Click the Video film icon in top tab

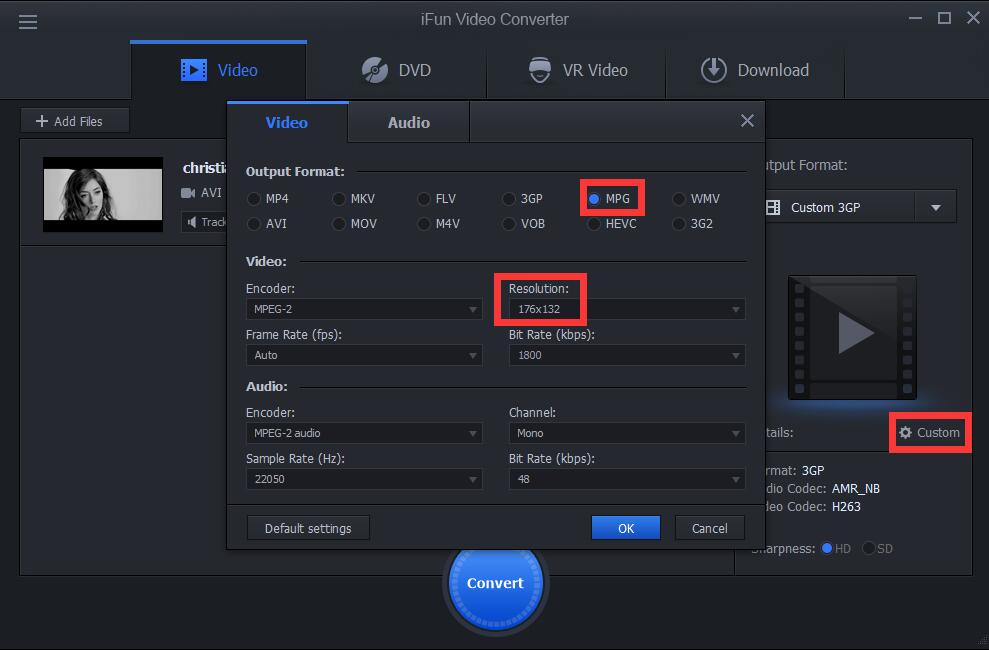coord(194,70)
